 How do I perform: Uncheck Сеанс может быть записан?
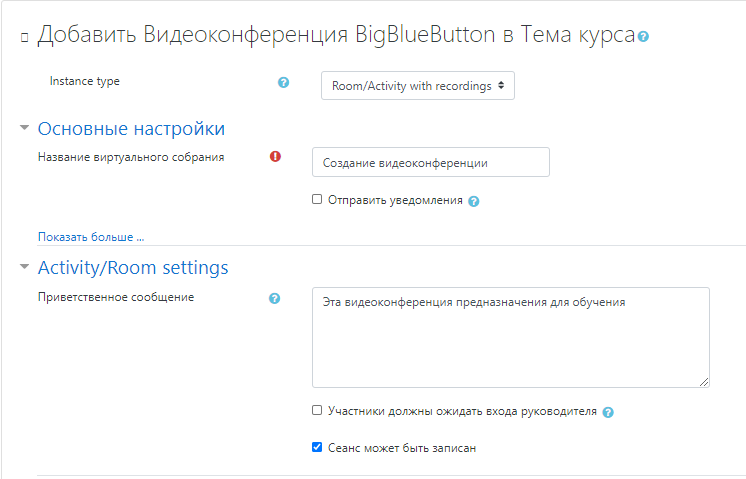[317, 448]
